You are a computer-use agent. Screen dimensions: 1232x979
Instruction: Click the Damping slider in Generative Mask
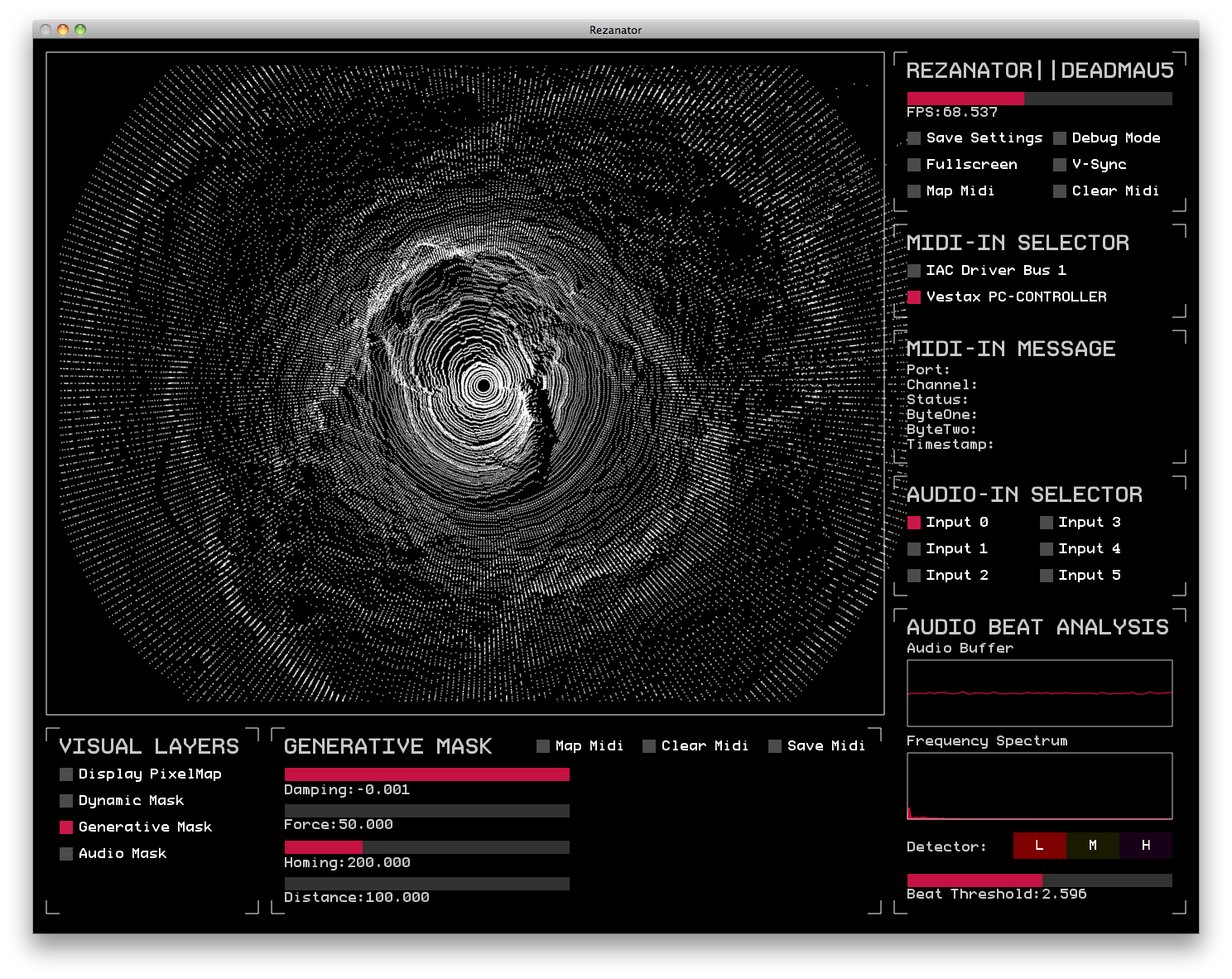coord(426,774)
